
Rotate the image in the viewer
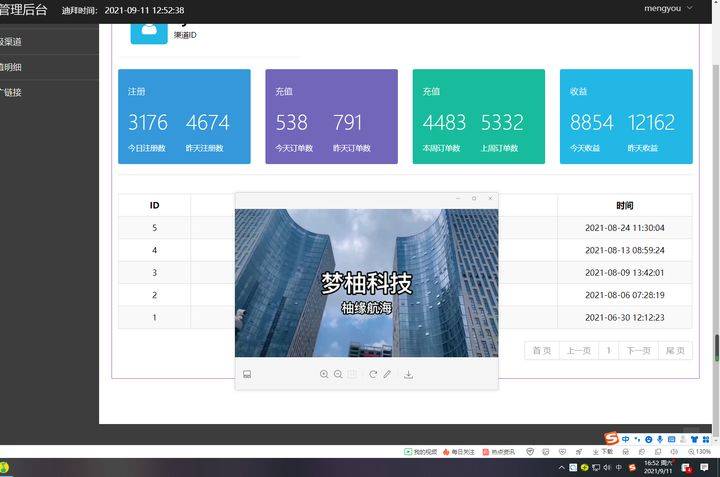(x=373, y=374)
